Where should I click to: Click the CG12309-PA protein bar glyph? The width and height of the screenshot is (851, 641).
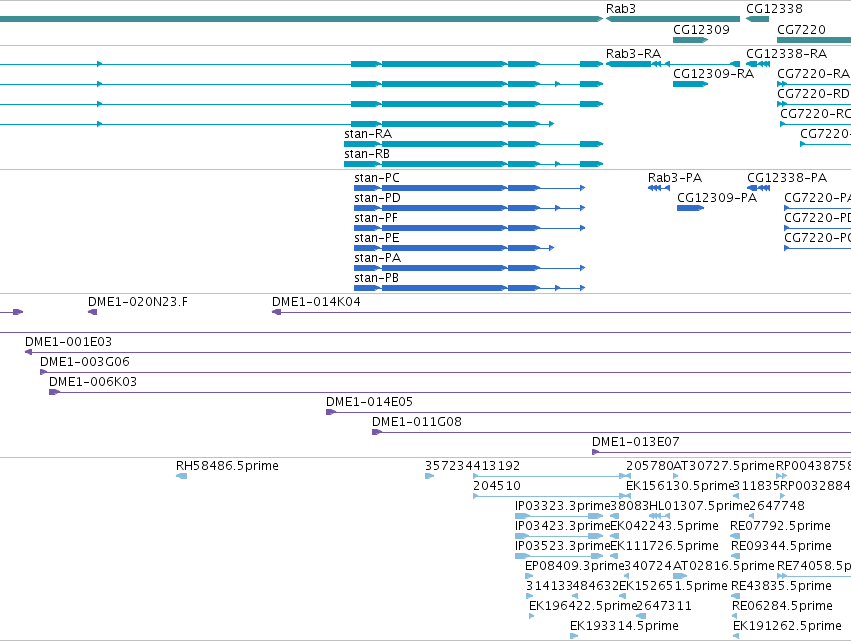point(690,208)
